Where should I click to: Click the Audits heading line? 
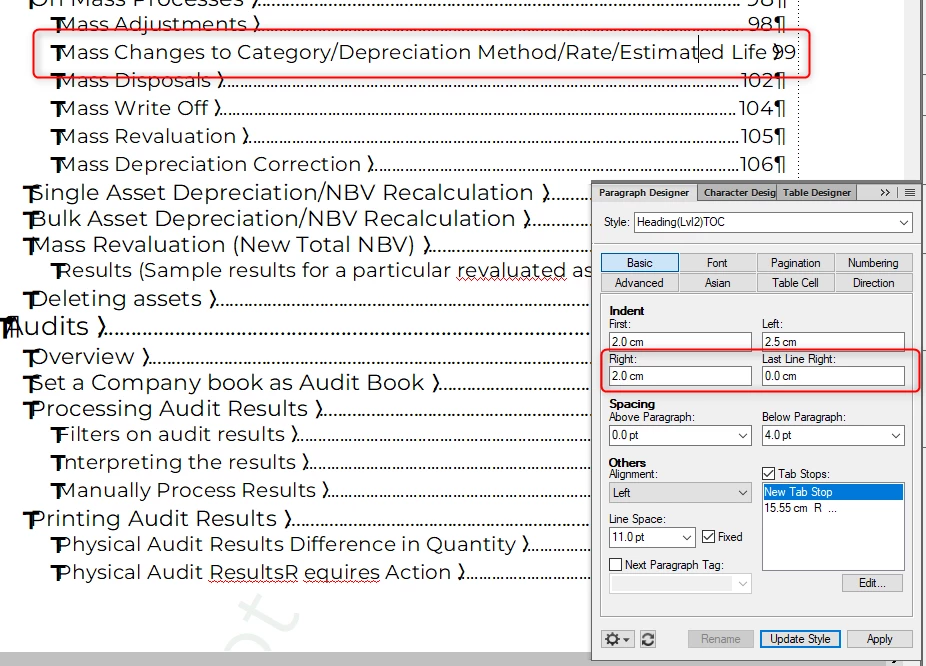pos(295,327)
